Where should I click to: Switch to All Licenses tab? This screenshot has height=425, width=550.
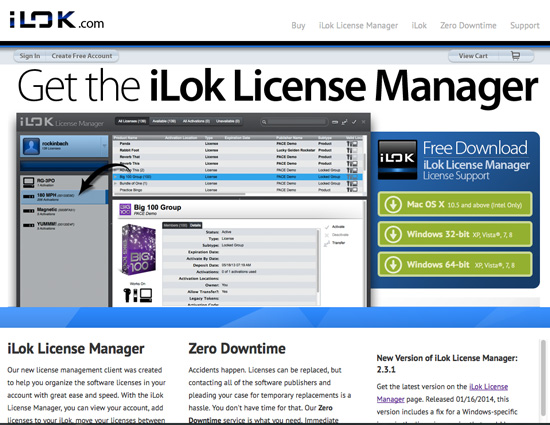click(x=132, y=121)
